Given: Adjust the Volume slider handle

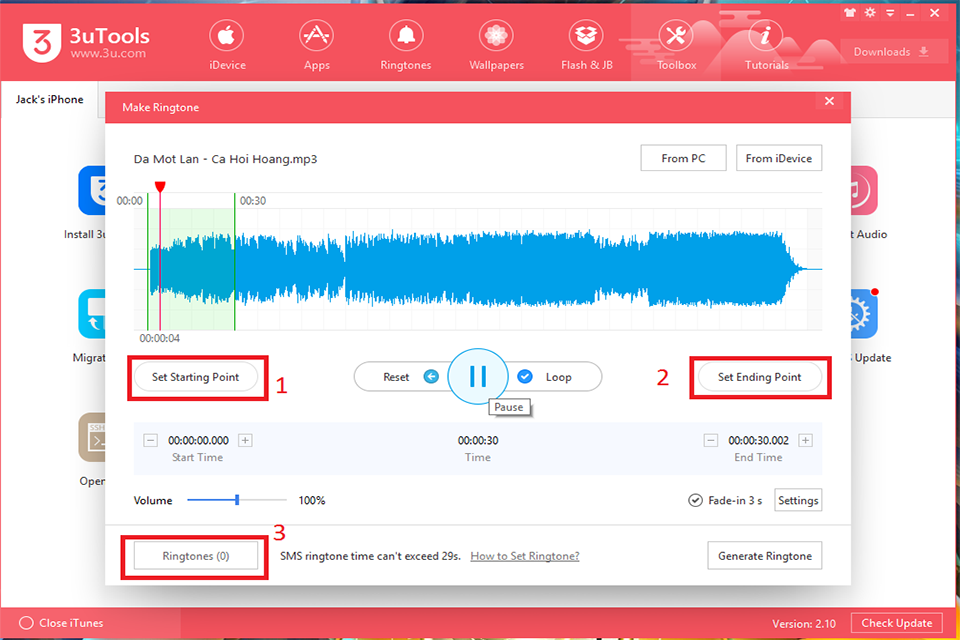Looking at the screenshot, I should [237, 500].
